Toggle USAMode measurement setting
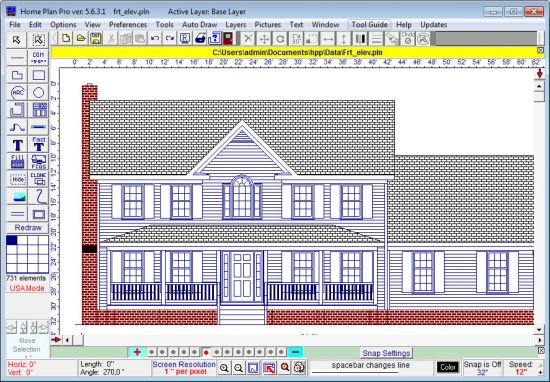 27,288
